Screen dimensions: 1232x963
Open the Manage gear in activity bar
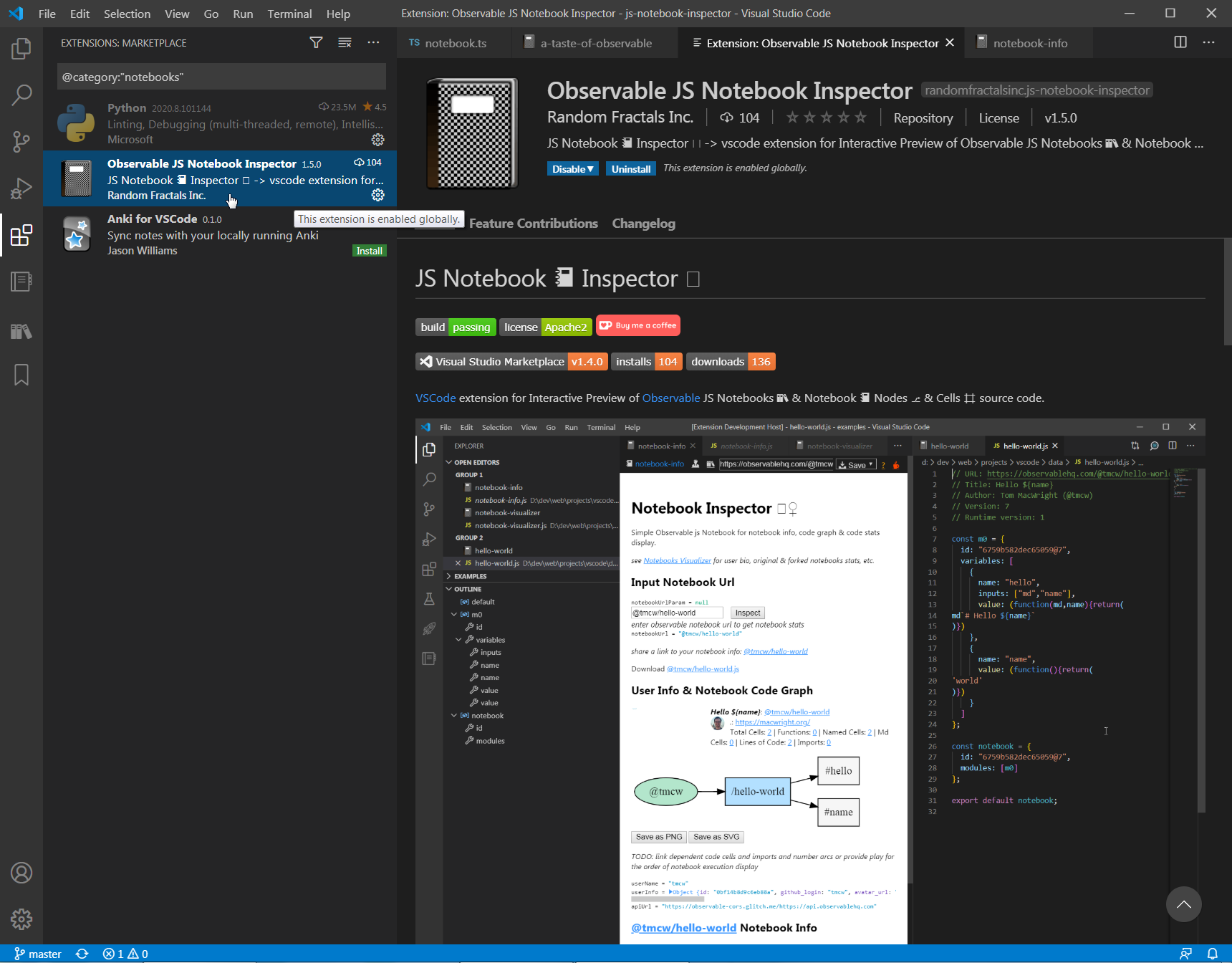click(21, 919)
